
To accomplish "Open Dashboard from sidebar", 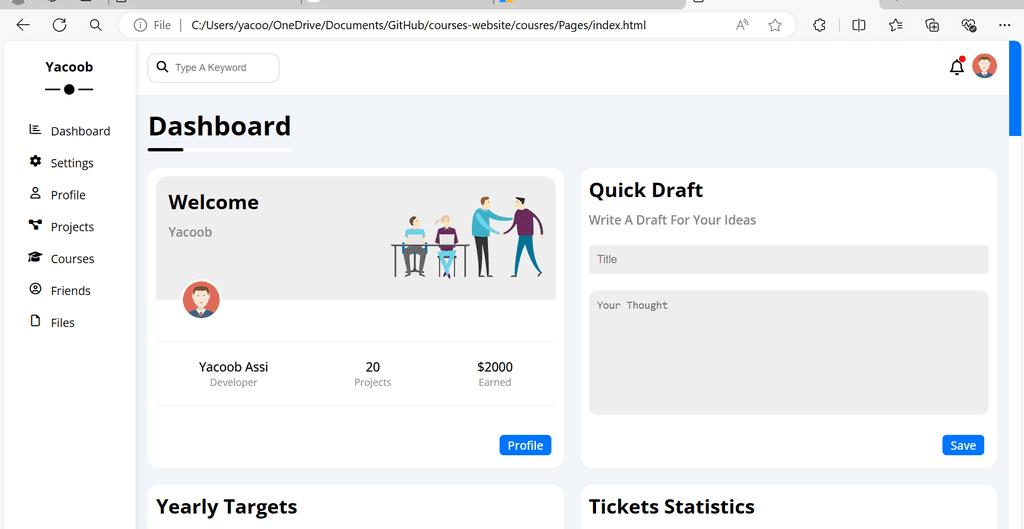I will click(x=69, y=131).
